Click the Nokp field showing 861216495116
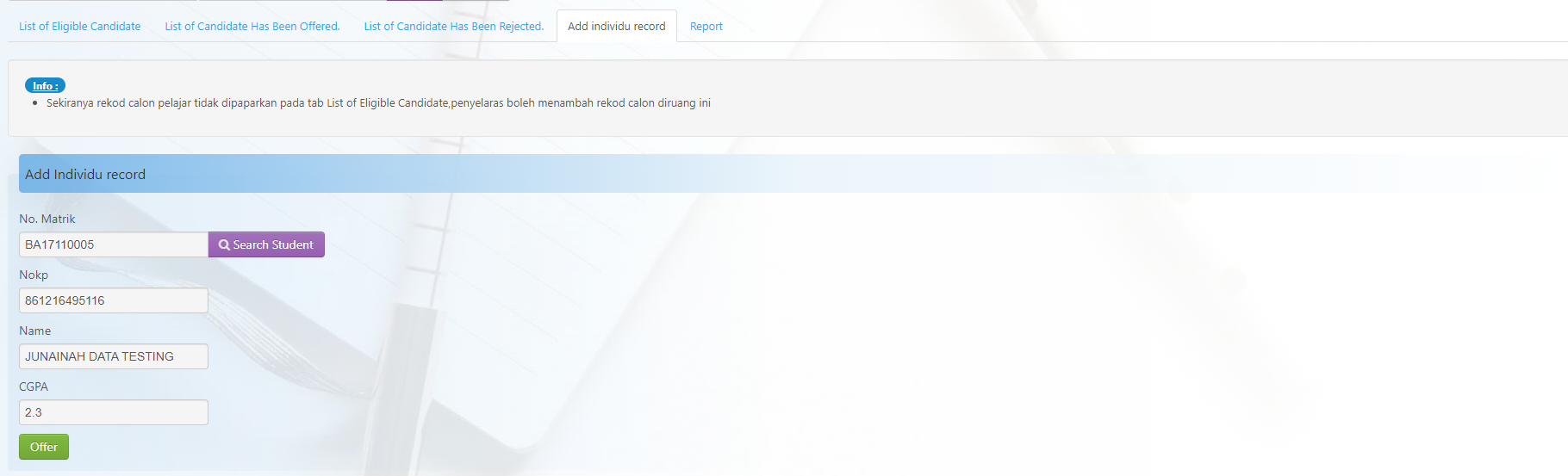 pyautogui.click(x=113, y=300)
